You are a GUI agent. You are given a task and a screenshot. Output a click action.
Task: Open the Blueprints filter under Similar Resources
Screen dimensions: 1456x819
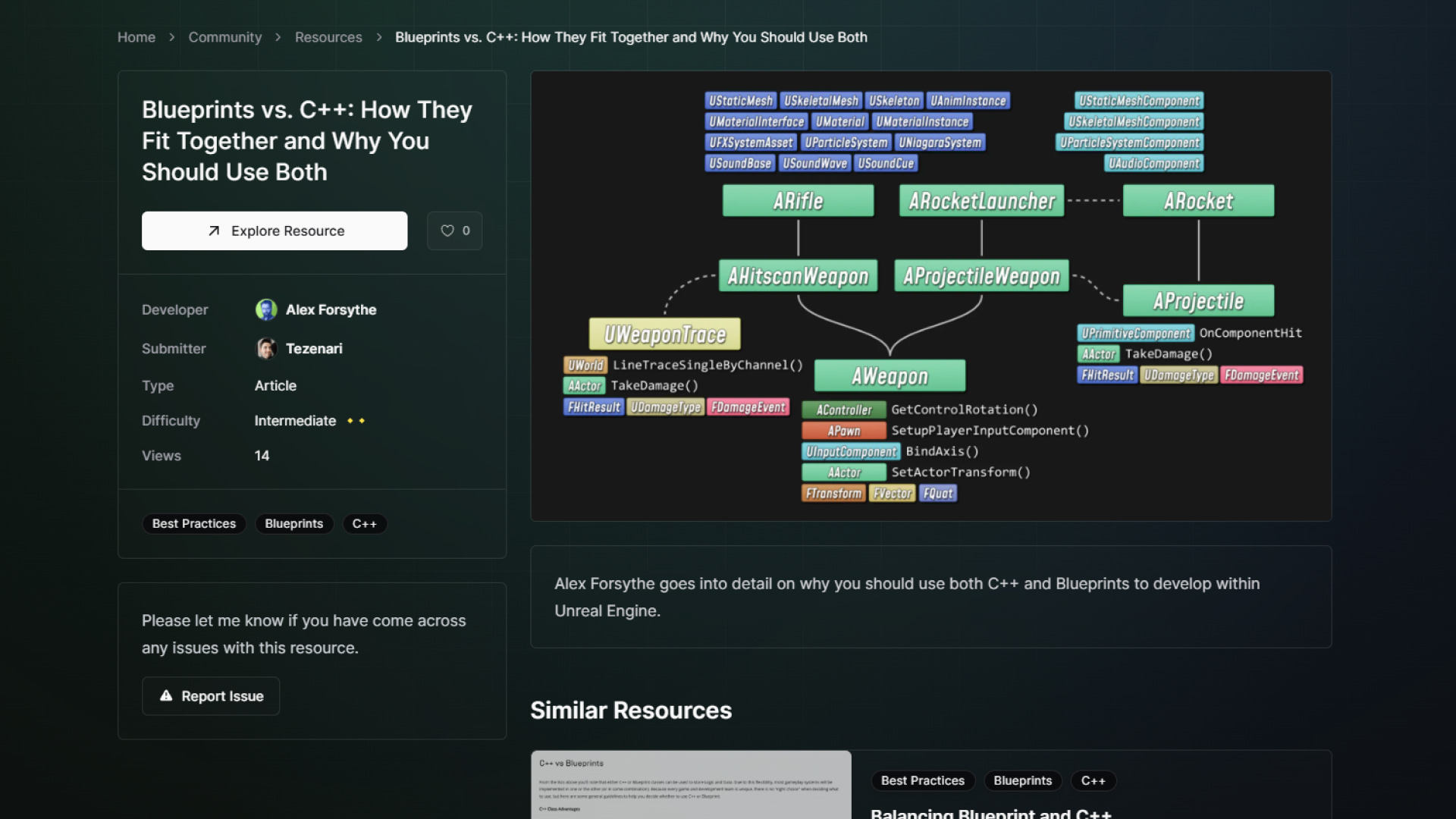pyautogui.click(x=1022, y=780)
